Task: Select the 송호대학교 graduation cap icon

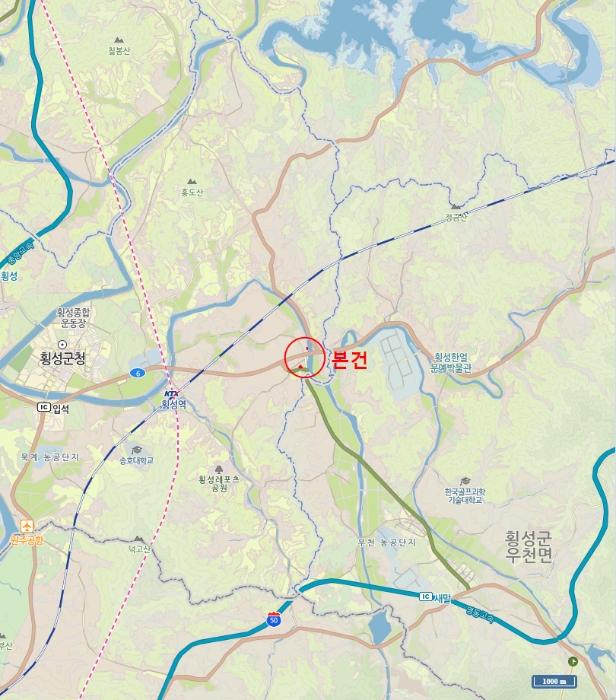Action: [x=137, y=450]
